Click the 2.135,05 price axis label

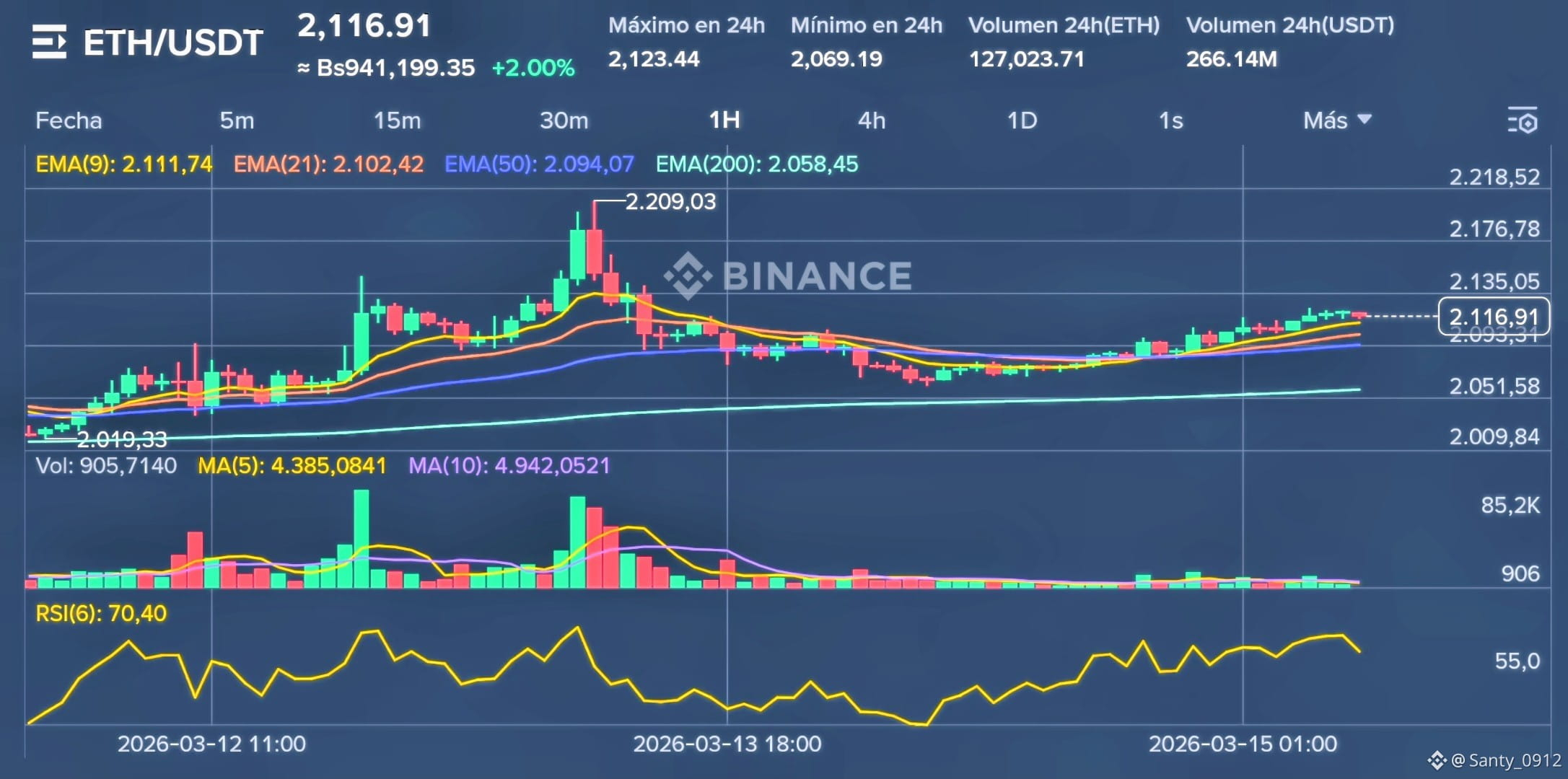pyautogui.click(x=1494, y=281)
